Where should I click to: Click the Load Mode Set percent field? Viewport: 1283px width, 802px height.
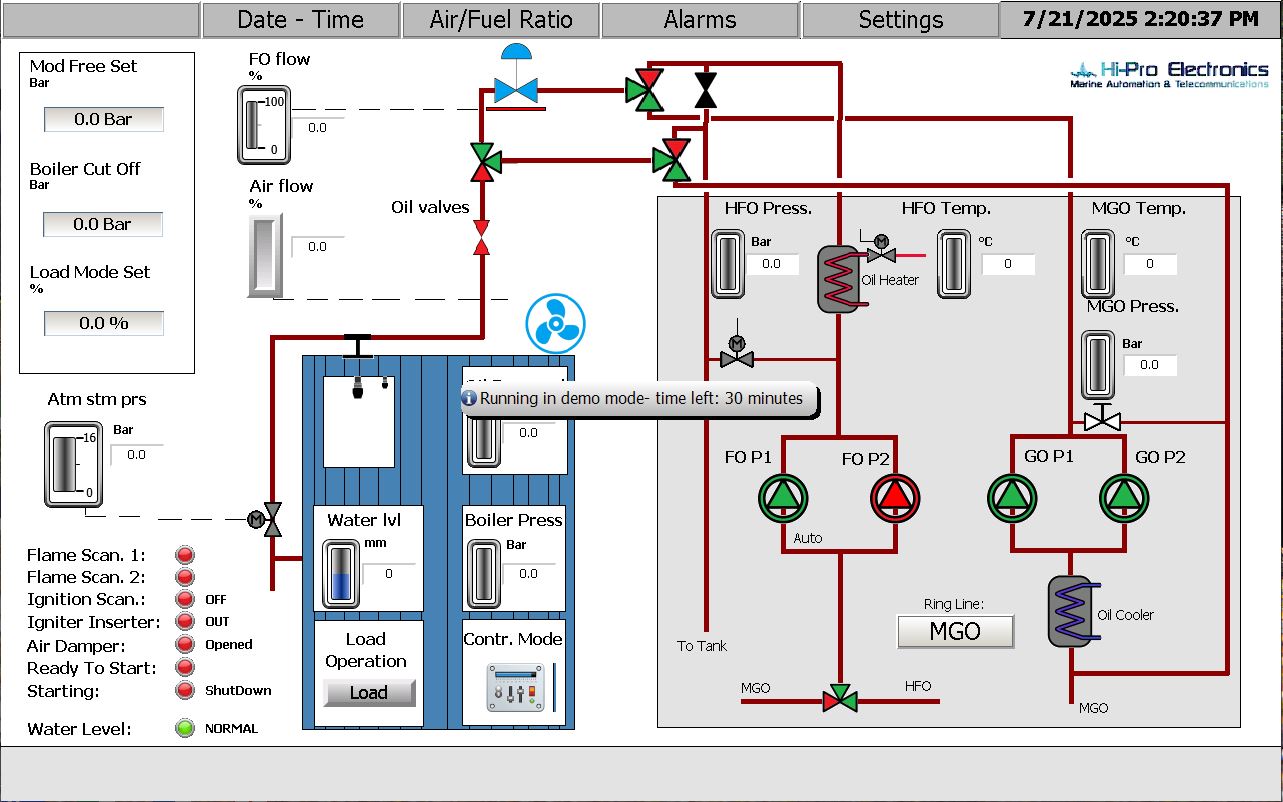(x=103, y=323)
